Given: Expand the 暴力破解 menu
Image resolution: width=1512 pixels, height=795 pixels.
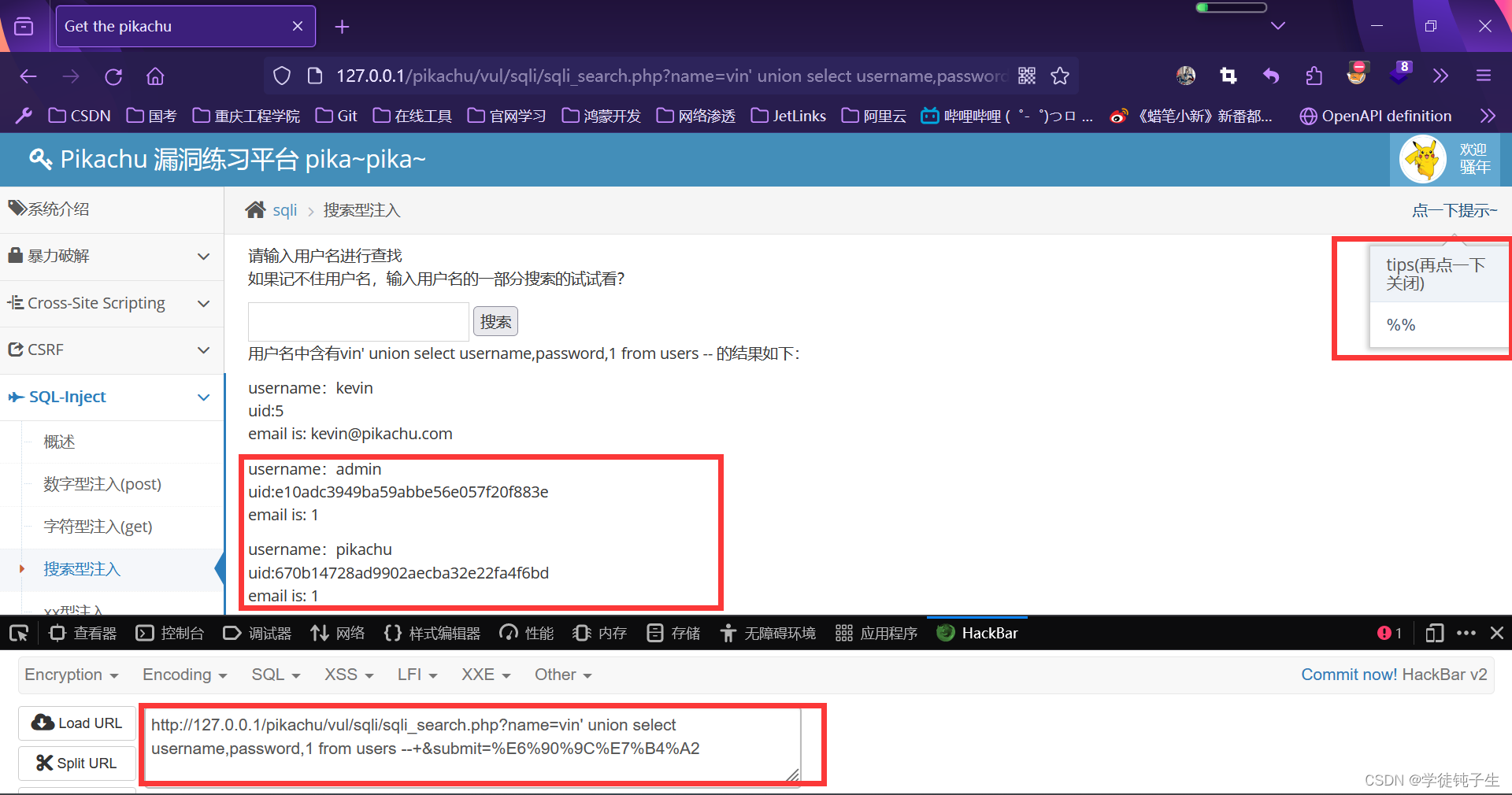Looking at the screenshot, I should [112, 256].
